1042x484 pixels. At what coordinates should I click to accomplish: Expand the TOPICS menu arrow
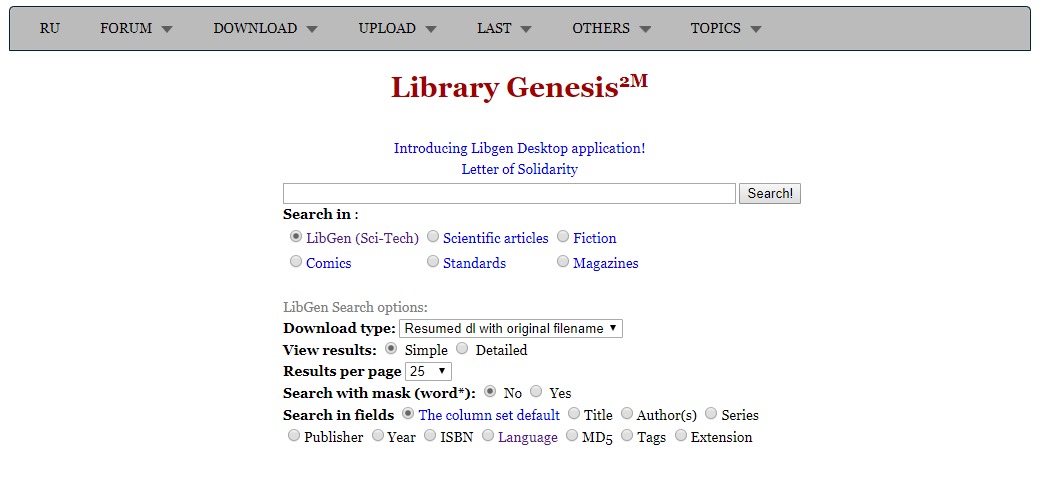[755, 29]
